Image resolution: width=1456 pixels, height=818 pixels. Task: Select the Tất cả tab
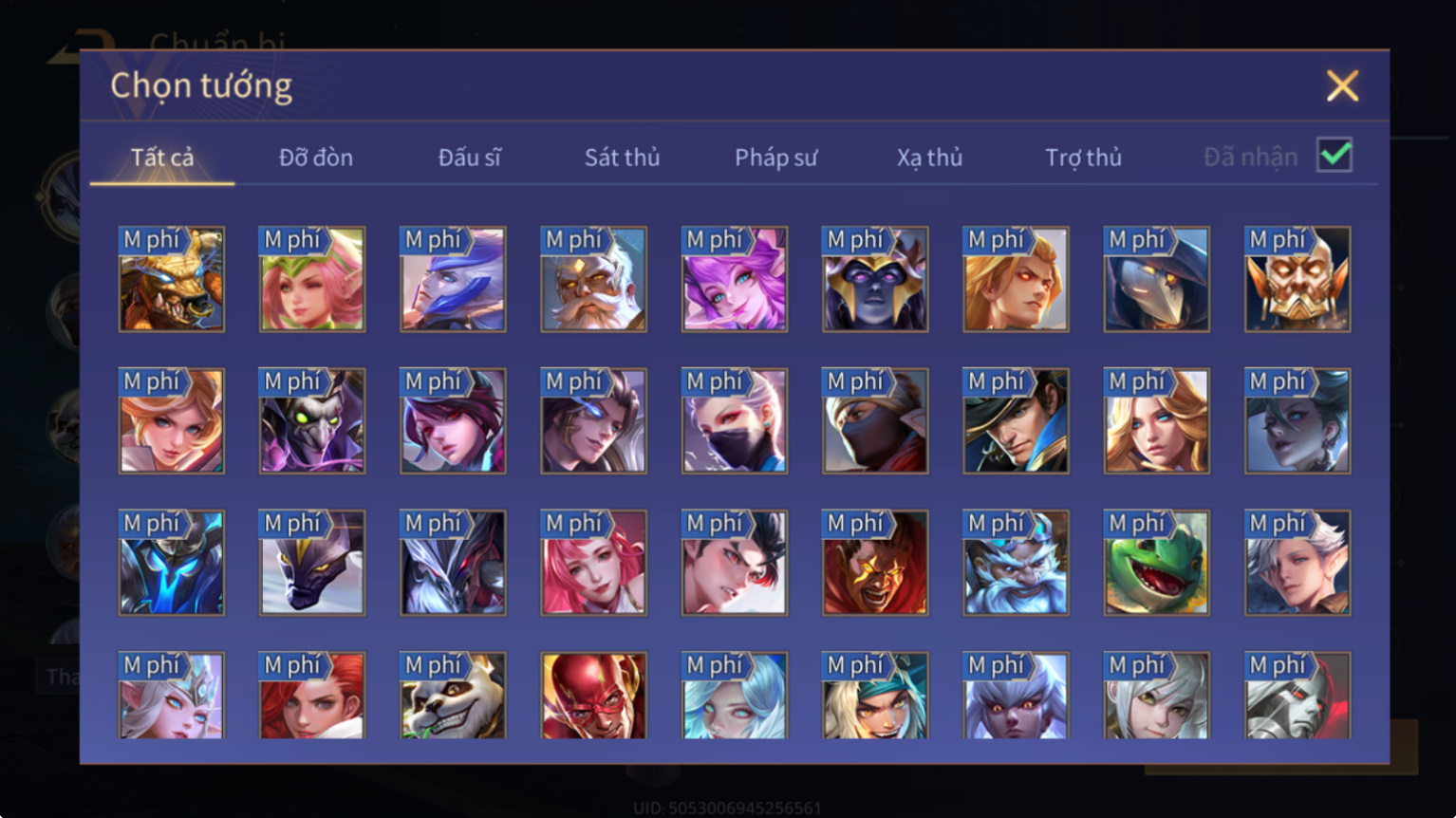point(162,158)
